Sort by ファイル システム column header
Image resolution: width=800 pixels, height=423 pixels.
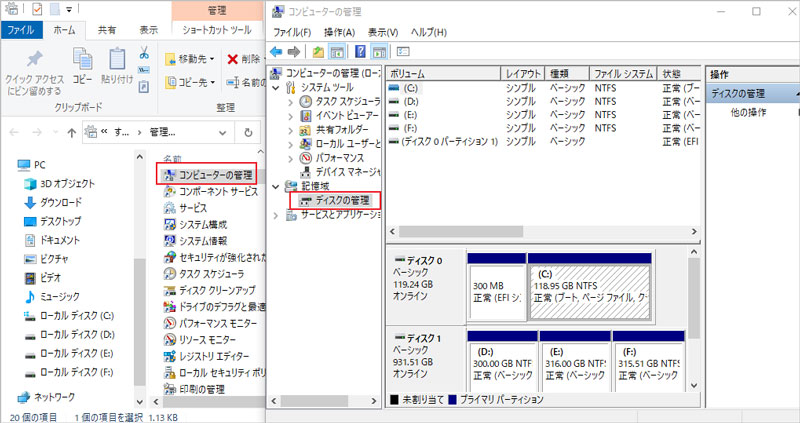point(623,74)
